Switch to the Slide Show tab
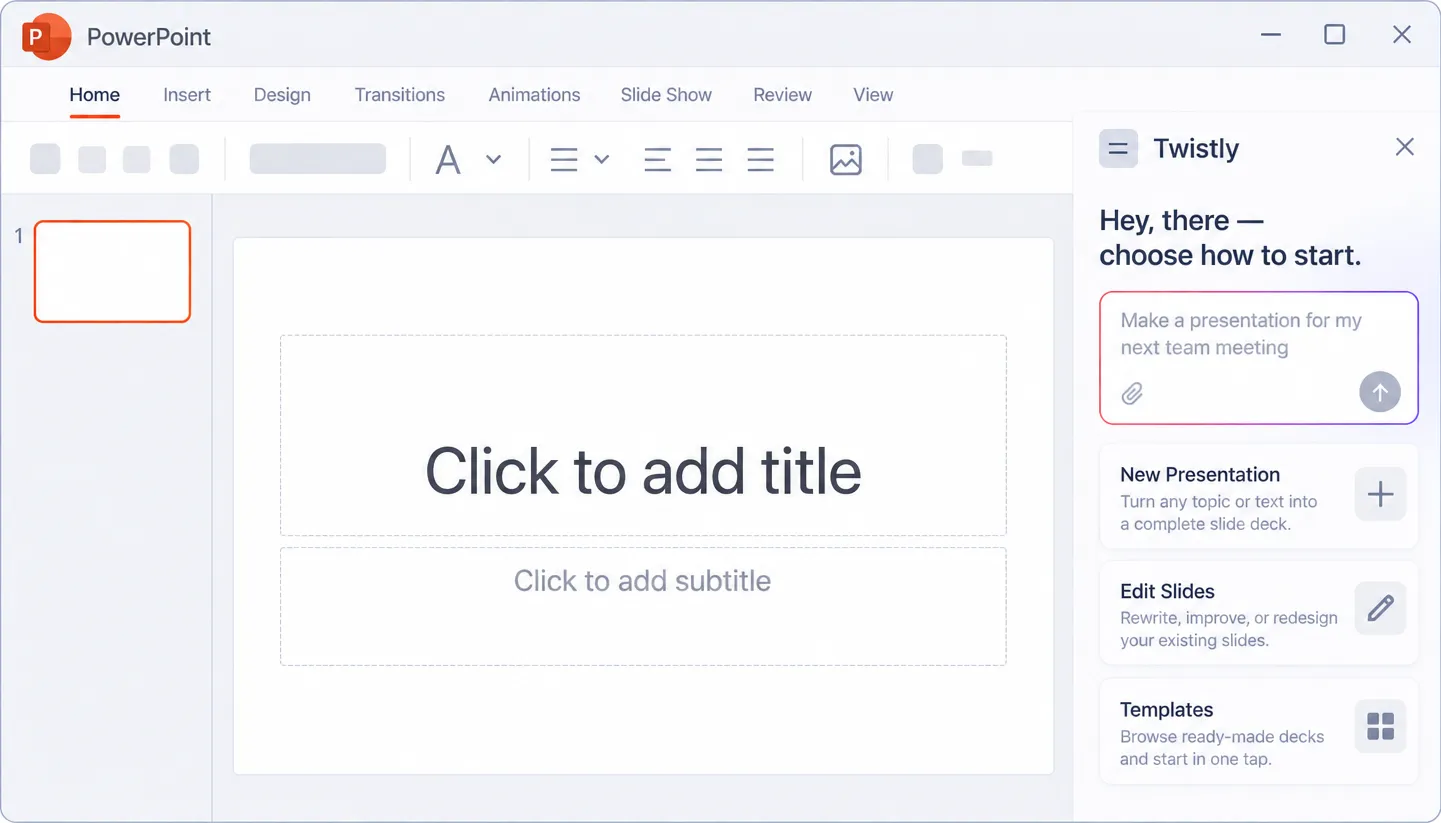Screen dimensions: 1441x823 tap(666, 95)
